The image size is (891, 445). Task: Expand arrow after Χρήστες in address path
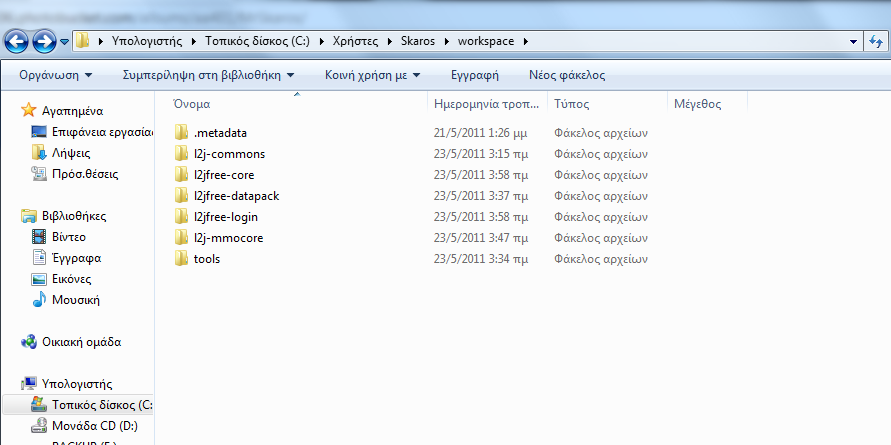(389, 41)
